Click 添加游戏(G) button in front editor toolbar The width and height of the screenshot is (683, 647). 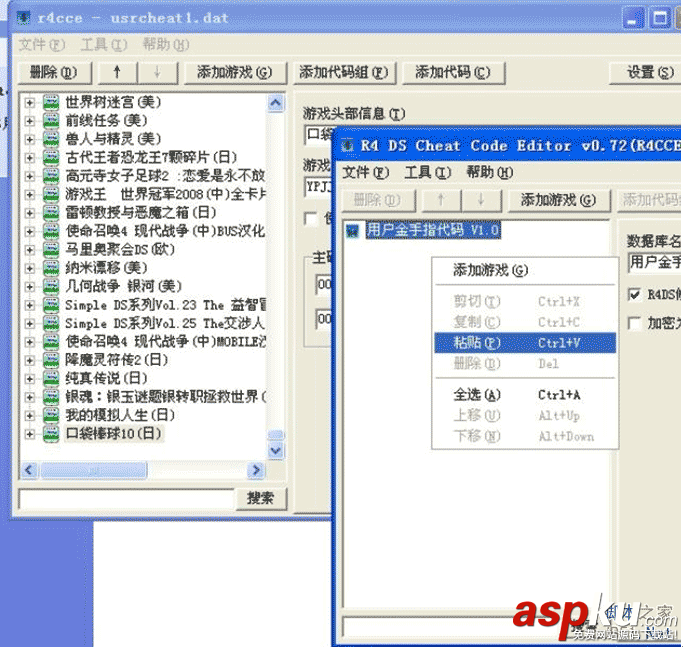pos(558,200)
